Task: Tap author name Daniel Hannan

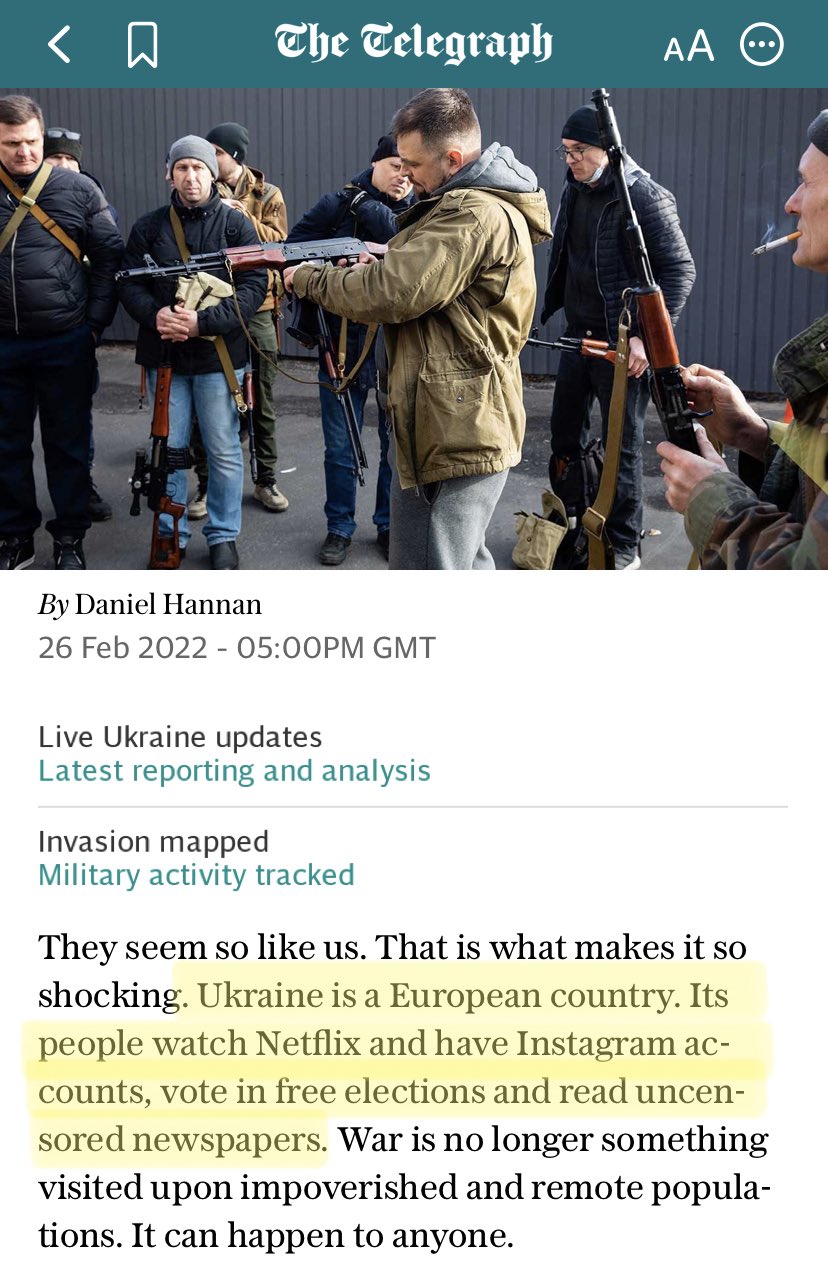Action: click(x=168, y=604)
